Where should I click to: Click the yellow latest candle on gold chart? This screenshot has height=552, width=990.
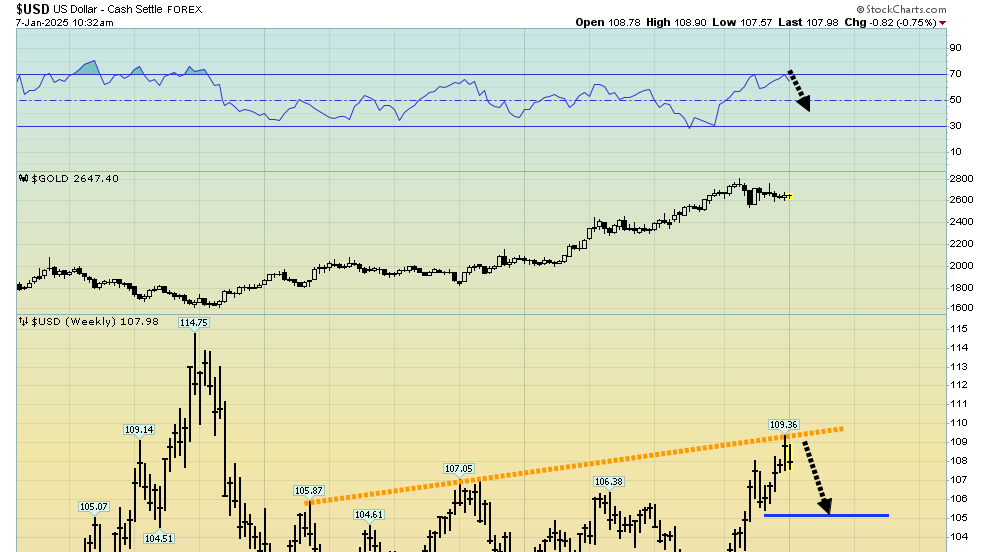click(789, 196)
